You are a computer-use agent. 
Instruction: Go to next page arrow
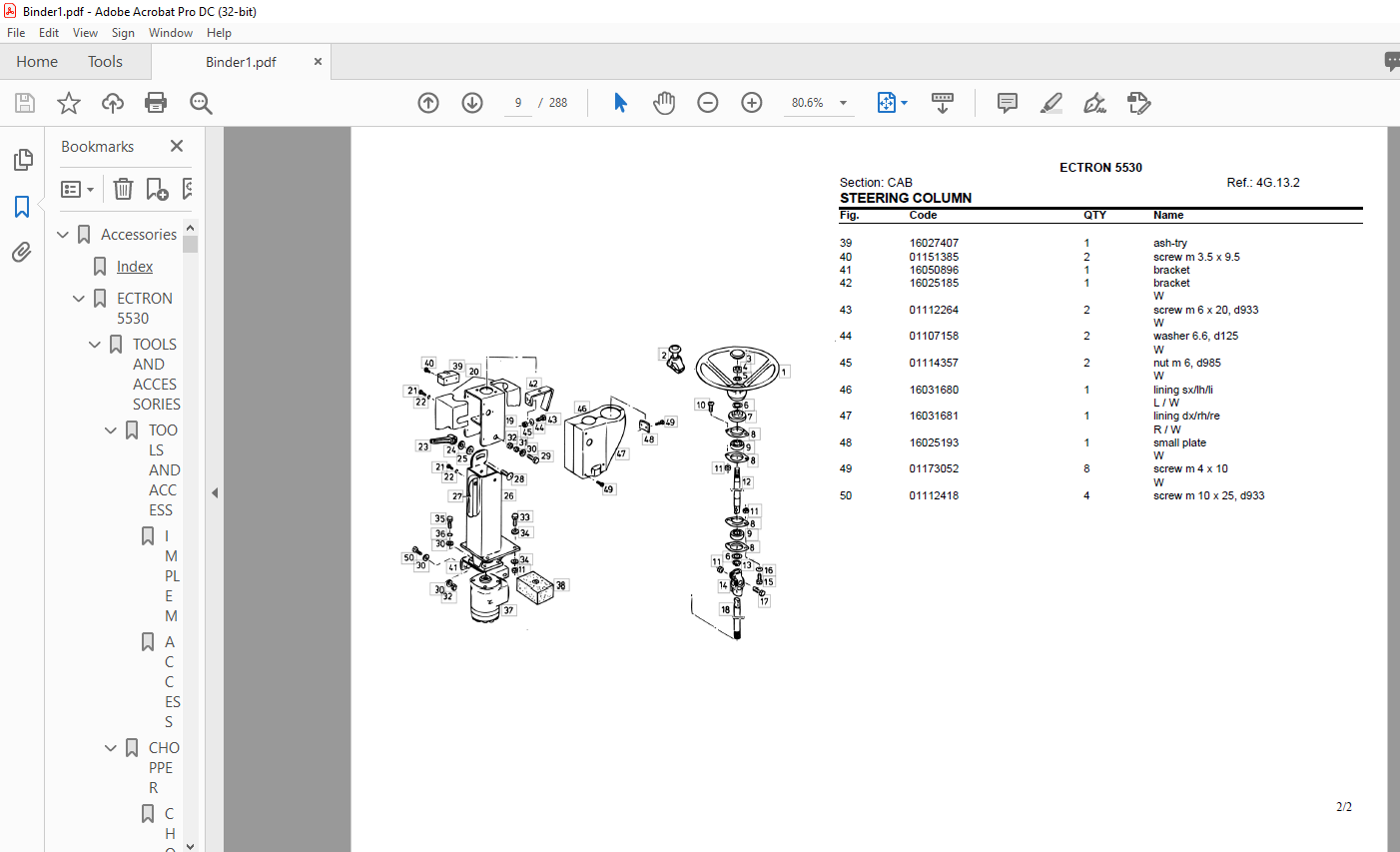point(472,103)
